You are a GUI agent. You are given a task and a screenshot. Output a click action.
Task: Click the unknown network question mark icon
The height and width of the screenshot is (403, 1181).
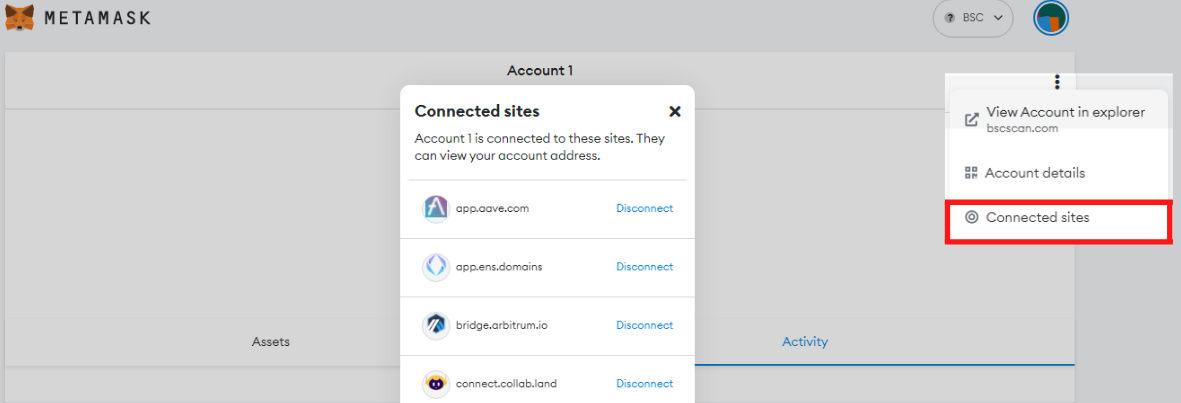pyautogui.click(x=950, y=18)
